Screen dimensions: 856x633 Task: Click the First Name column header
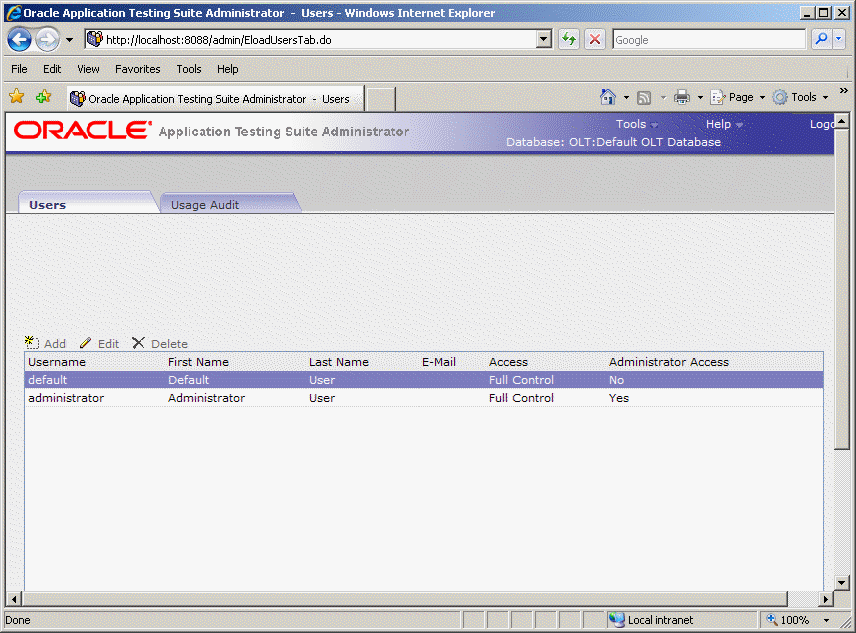pyautogui.click(x=198, y=362)
